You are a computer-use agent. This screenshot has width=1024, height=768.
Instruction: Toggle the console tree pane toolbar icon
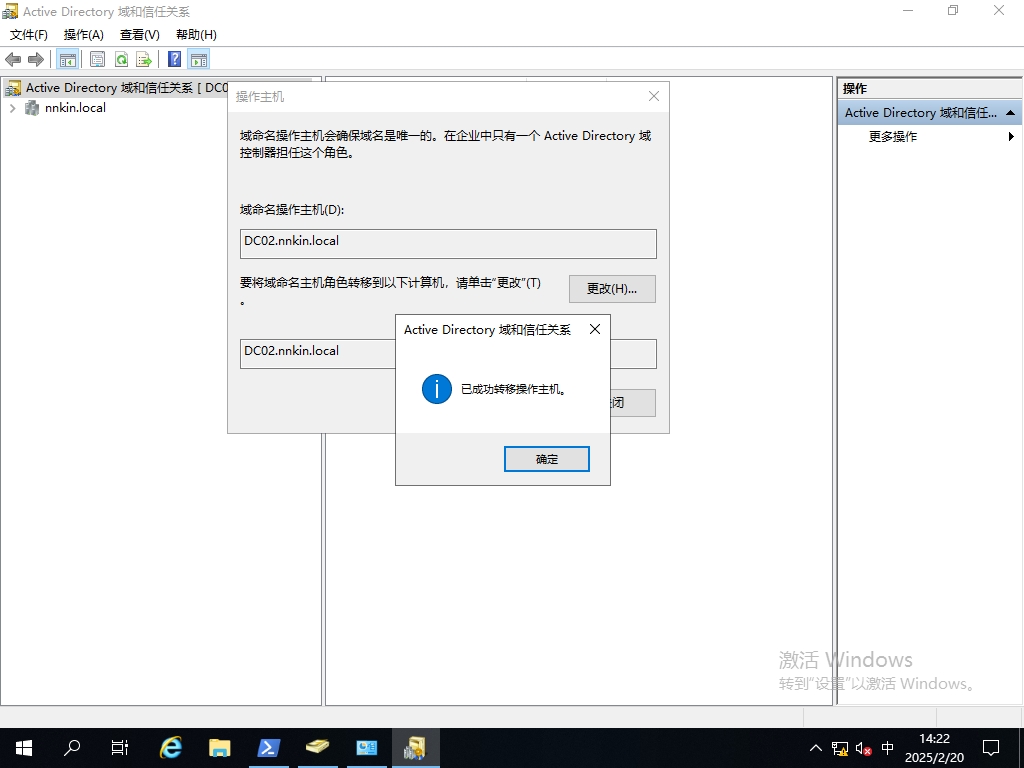pyautogui.click(x=68, y=59)
